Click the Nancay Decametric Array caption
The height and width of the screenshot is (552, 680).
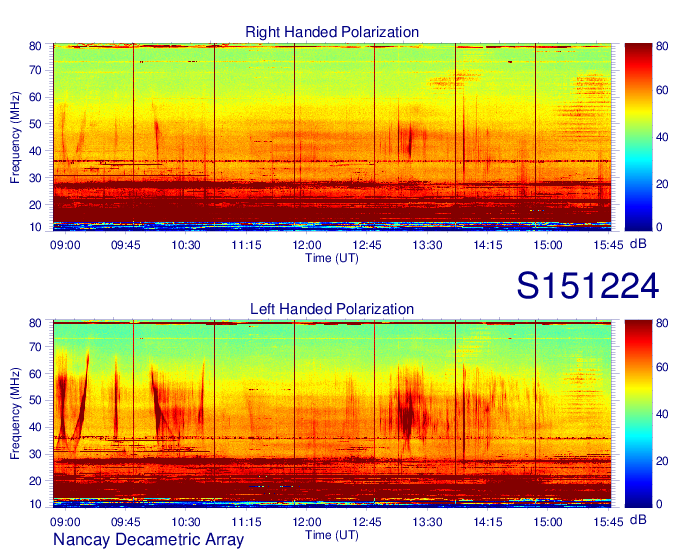point(148,540)
